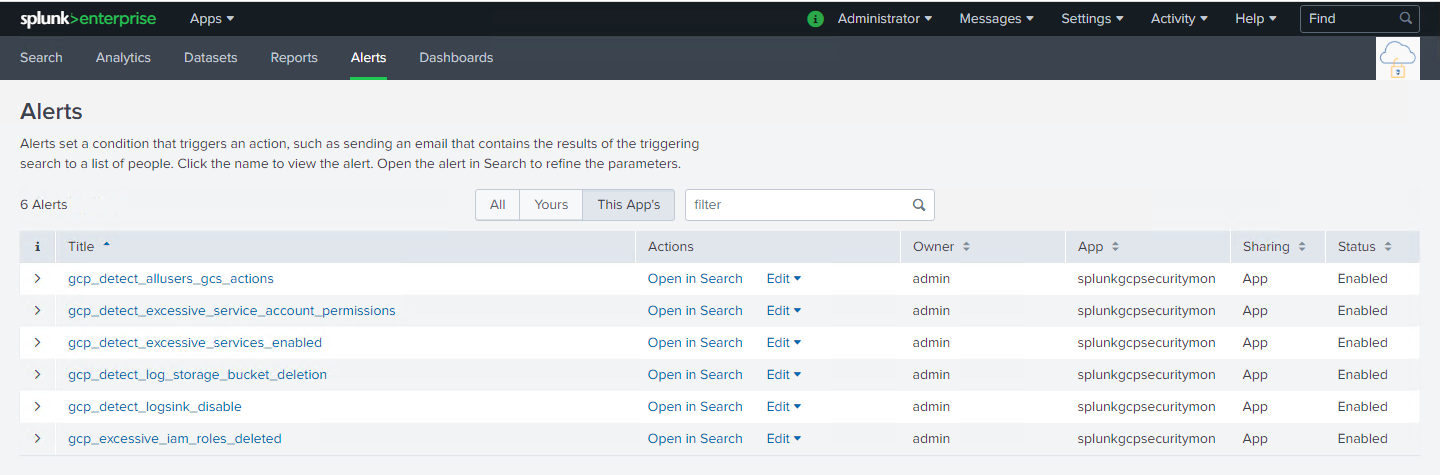Open the gcp_detect_excessive_services_enabled alert

[x=195, y=343]
